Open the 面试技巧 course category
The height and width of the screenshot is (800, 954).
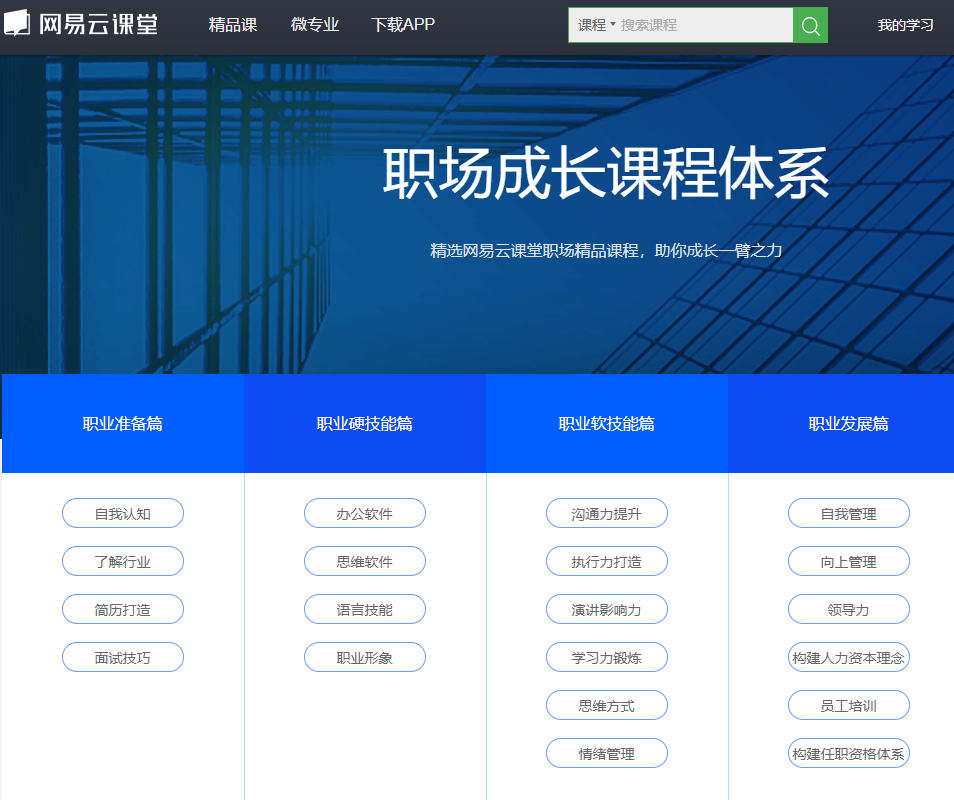[x=122, y=657]
